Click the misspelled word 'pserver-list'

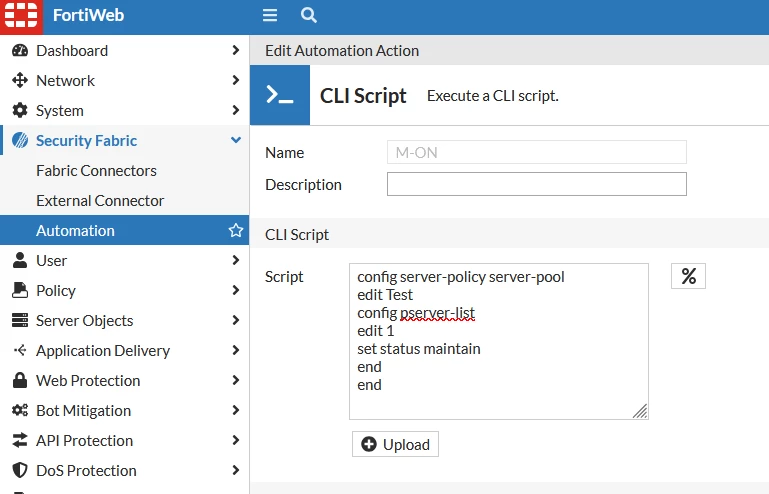coord(437,313)
